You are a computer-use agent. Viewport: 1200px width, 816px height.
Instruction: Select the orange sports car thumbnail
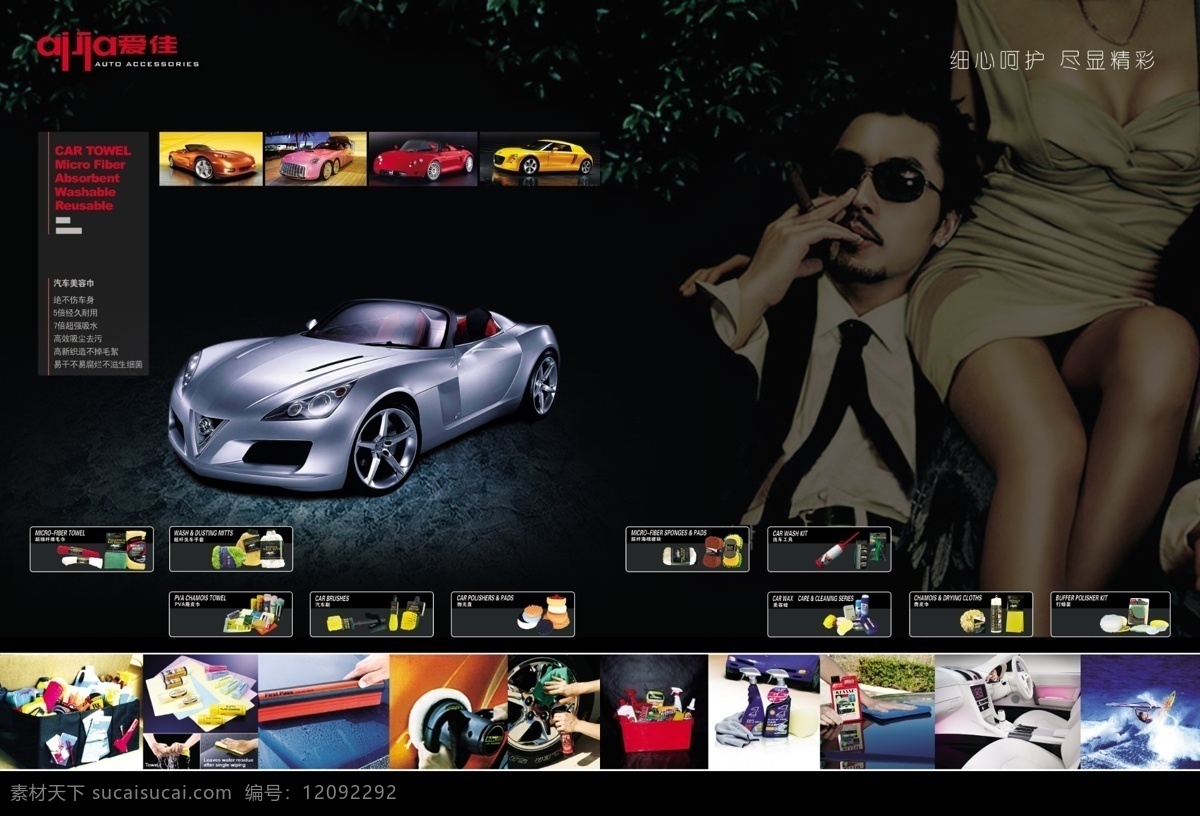[211, 158]
